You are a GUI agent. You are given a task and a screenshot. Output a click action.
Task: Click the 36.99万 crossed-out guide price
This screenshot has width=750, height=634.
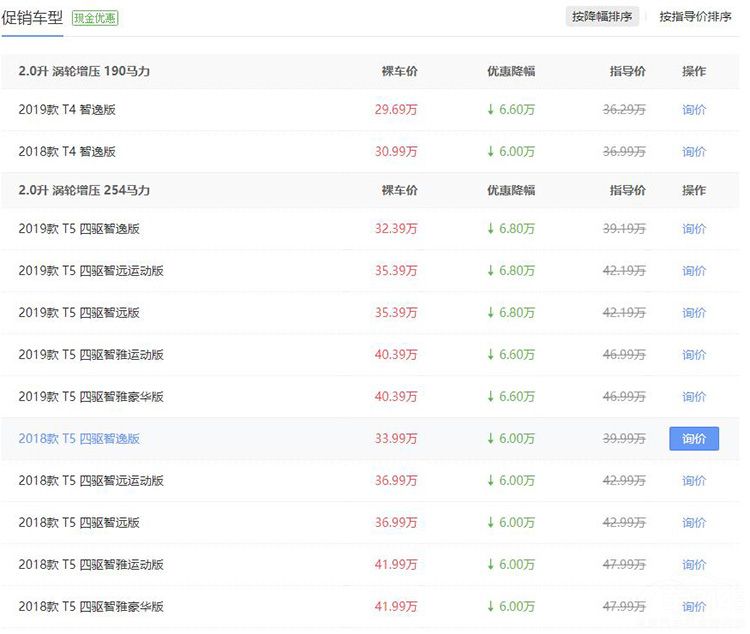pyautogui.click(x=624, y=152)
